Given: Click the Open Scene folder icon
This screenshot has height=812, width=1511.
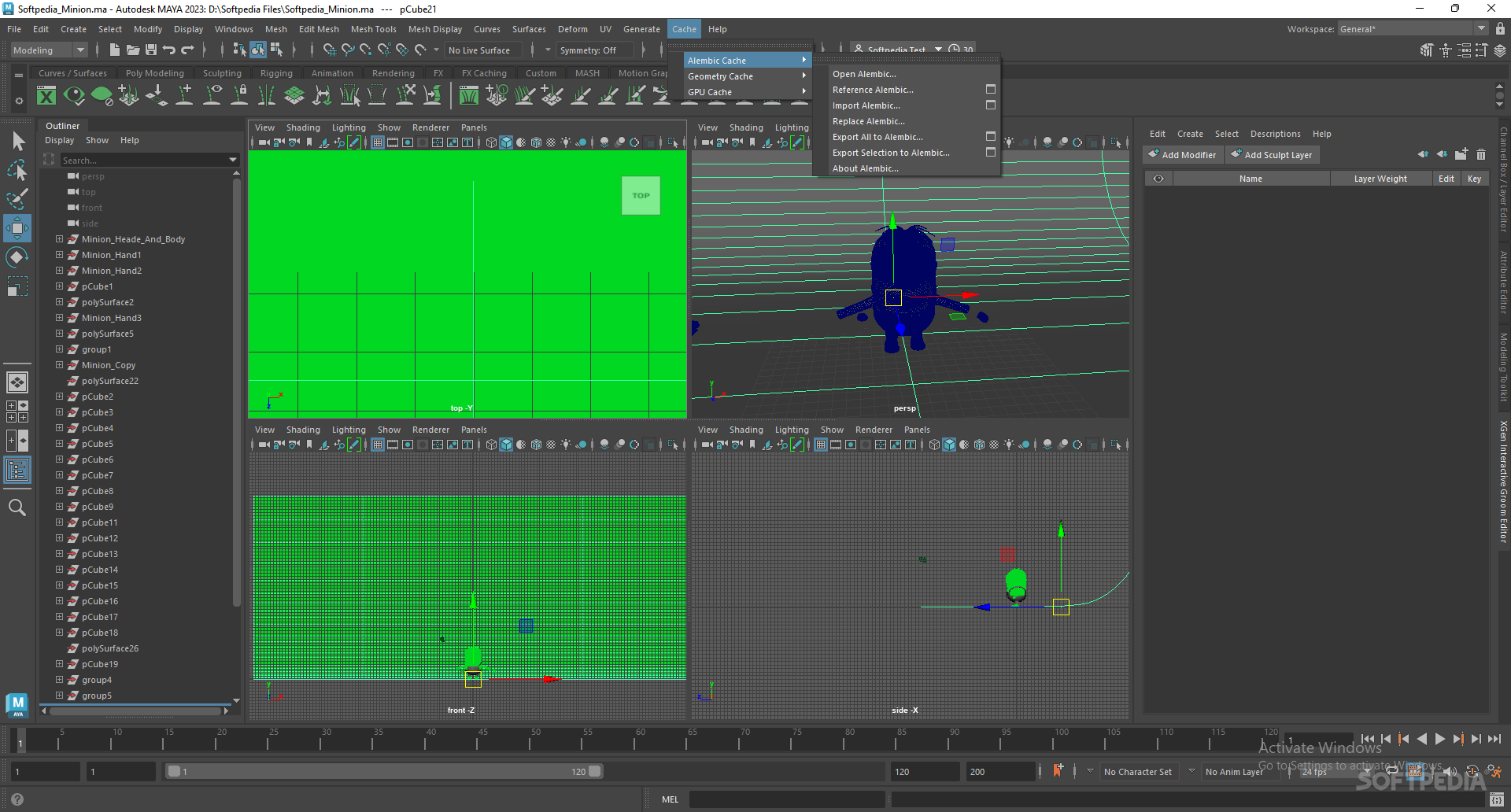Looking at the screenshot, I should coord(133,50).
